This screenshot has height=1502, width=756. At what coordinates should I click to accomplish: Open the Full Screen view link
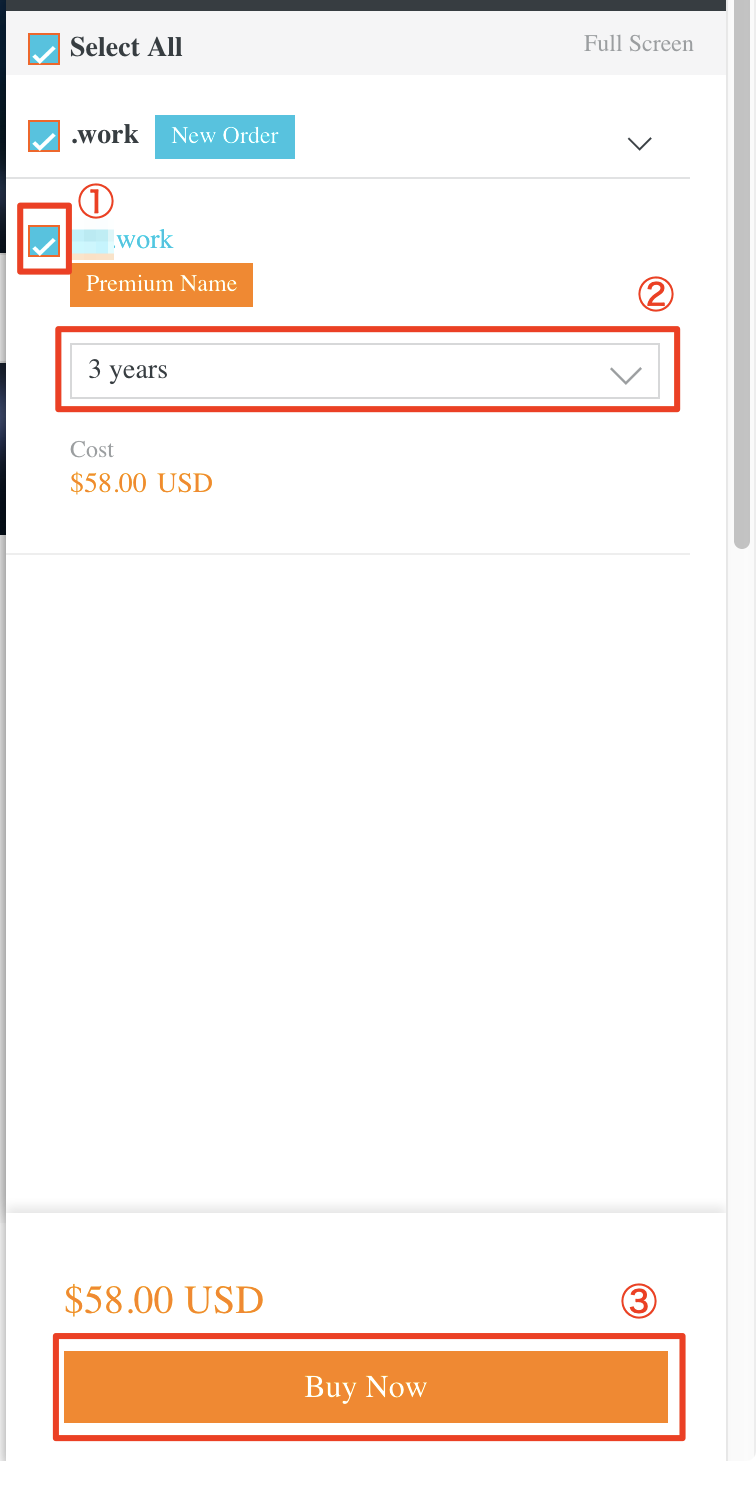(x=638, y=44)
